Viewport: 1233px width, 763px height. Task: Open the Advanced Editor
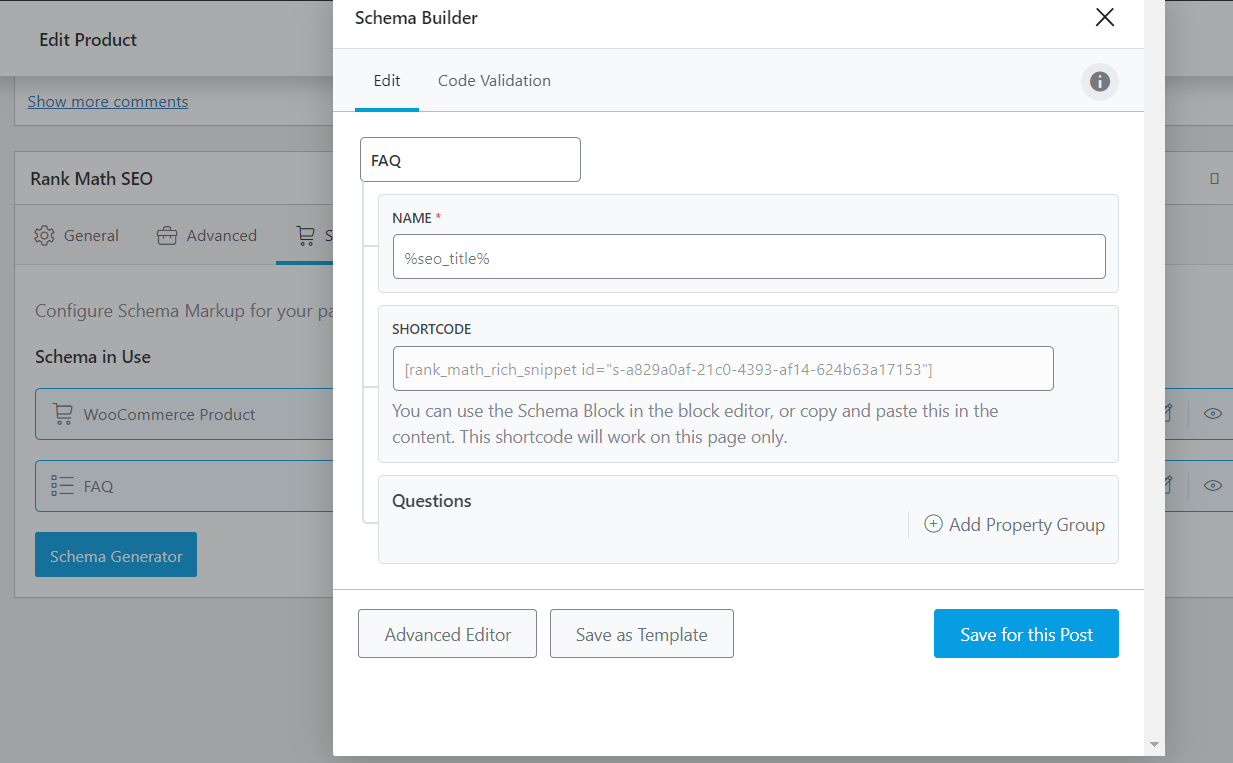[447, 634]
